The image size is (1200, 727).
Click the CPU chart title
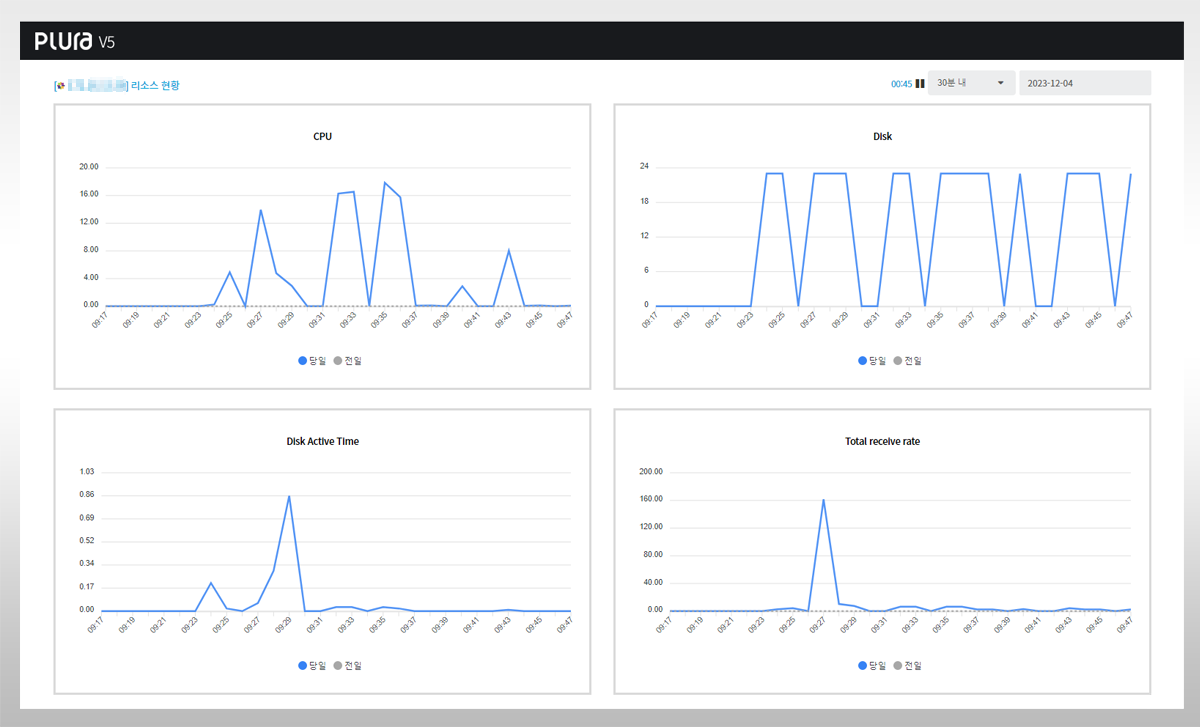point(322,136)
